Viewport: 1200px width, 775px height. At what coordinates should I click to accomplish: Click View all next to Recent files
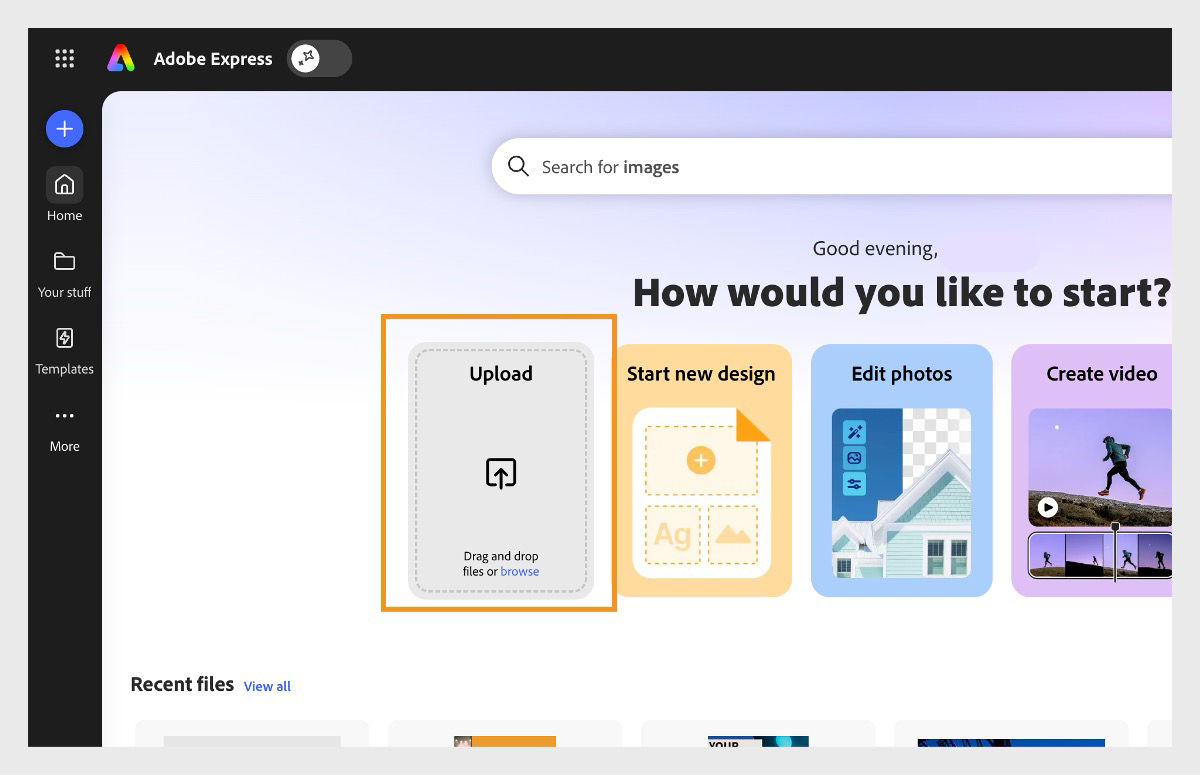pos(267,686)
